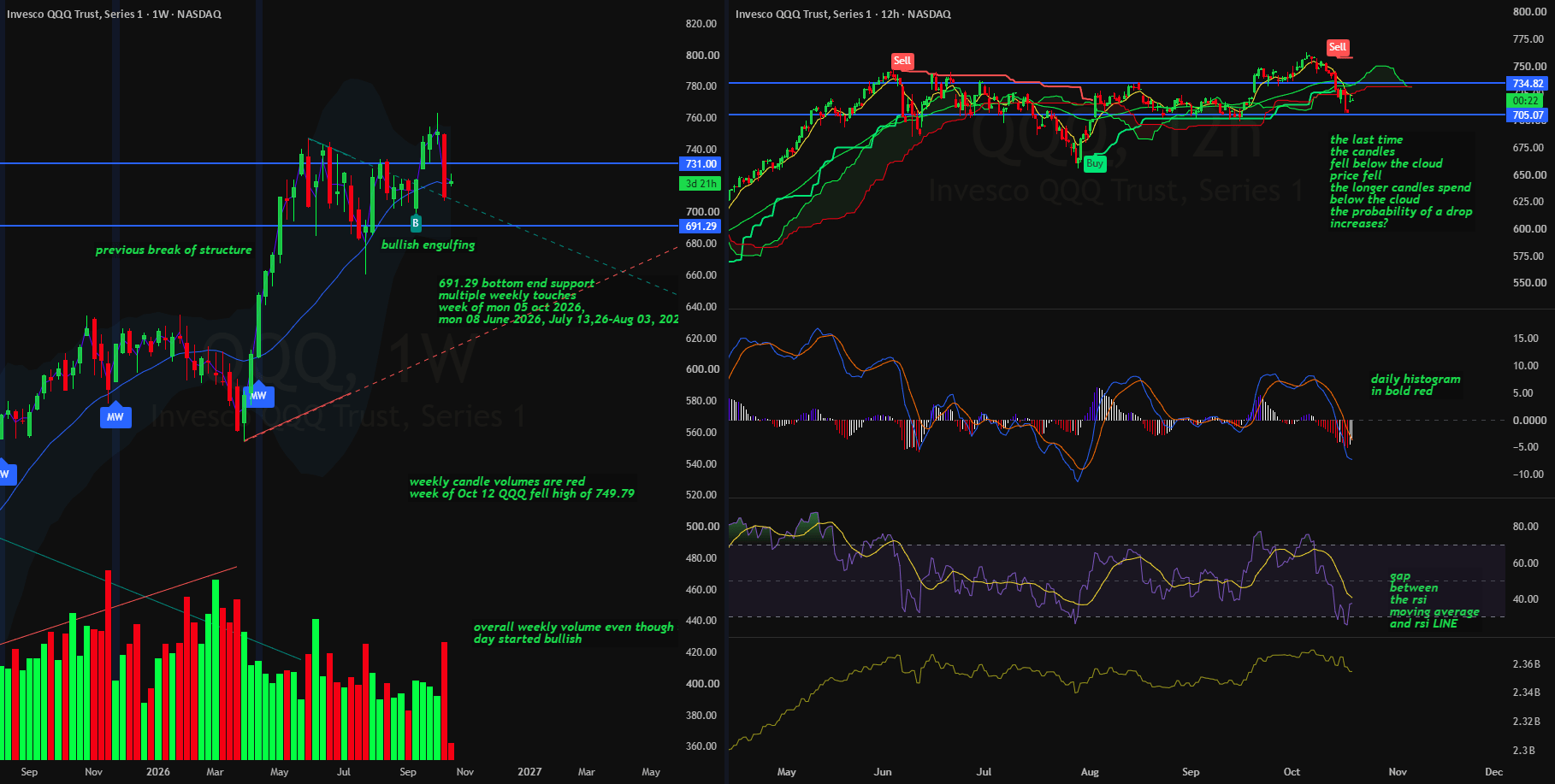
Task: Select the weekly chart title with 1W
Action: point(114,15)
